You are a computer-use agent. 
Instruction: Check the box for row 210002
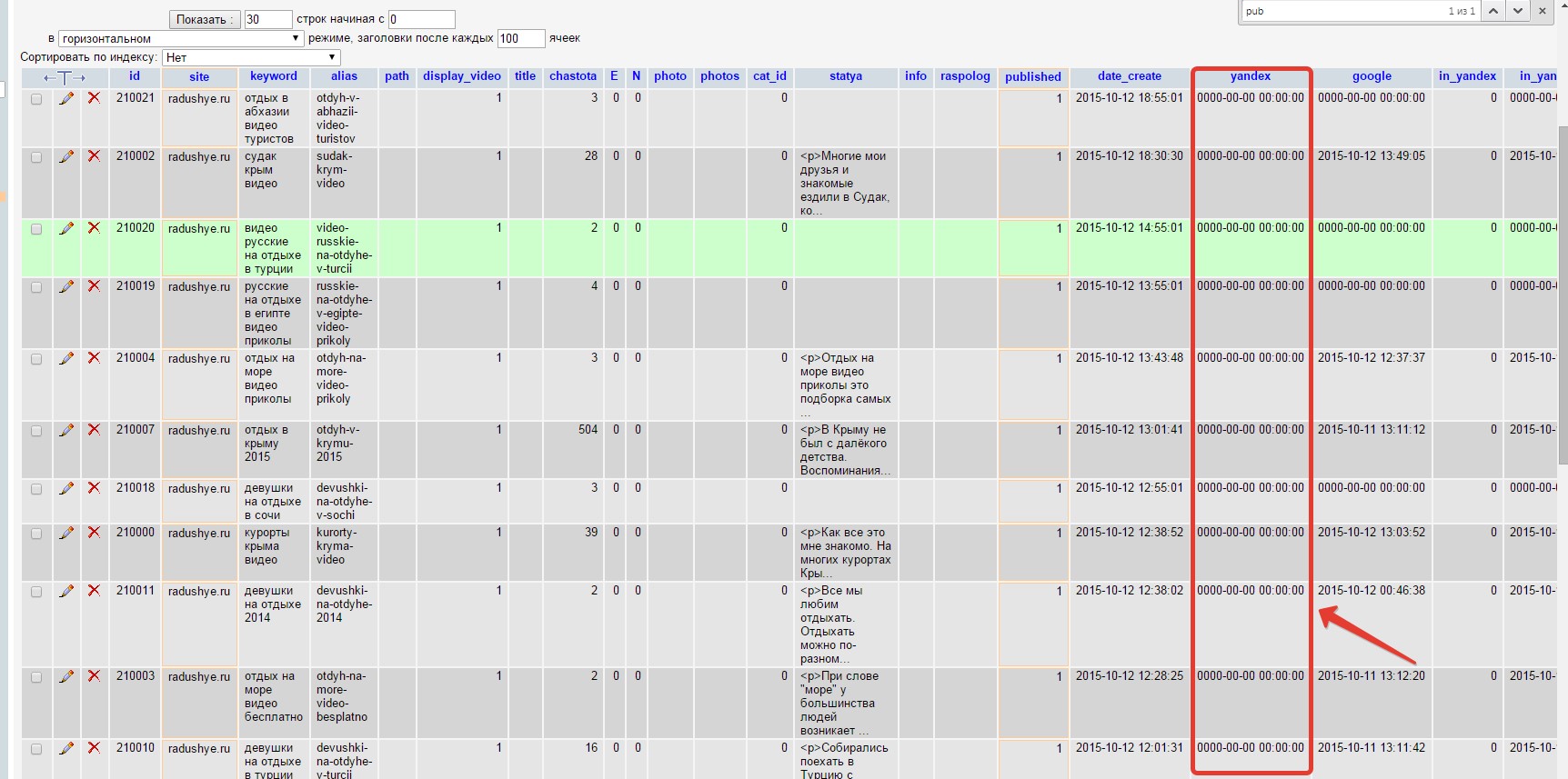point(36,157)
